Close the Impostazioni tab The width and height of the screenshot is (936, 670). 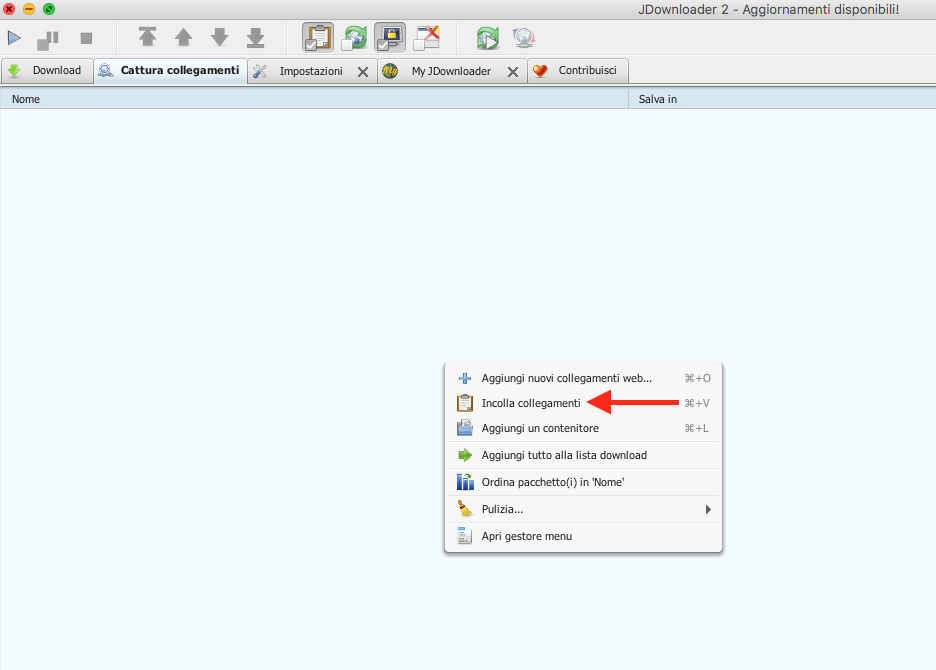[363, 72]
